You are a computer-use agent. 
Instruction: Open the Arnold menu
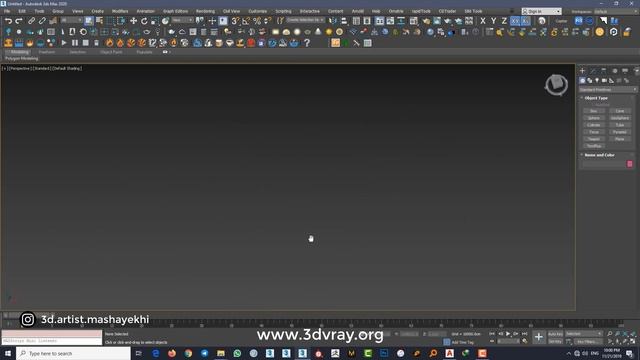click(358, 11)
